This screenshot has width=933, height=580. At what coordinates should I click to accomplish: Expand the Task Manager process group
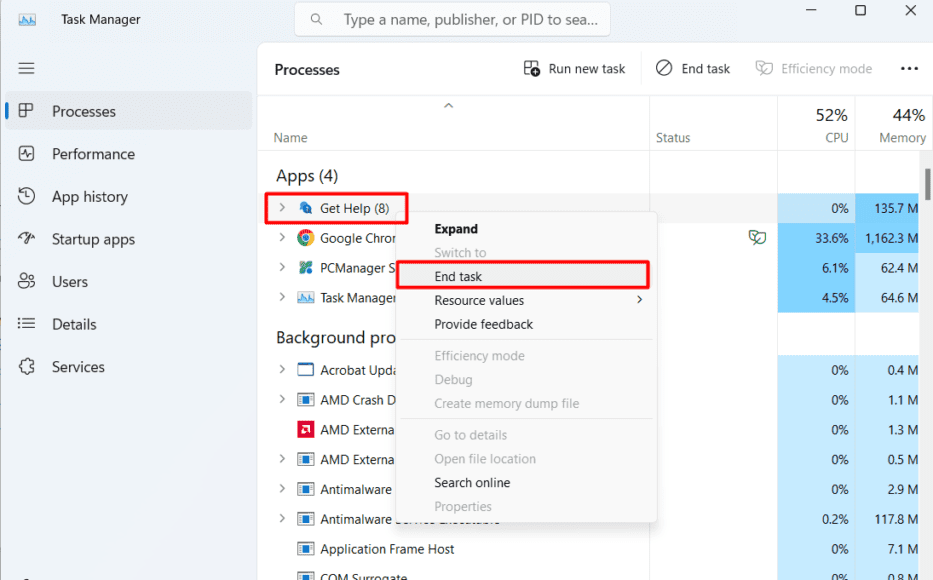click(282, 297)
